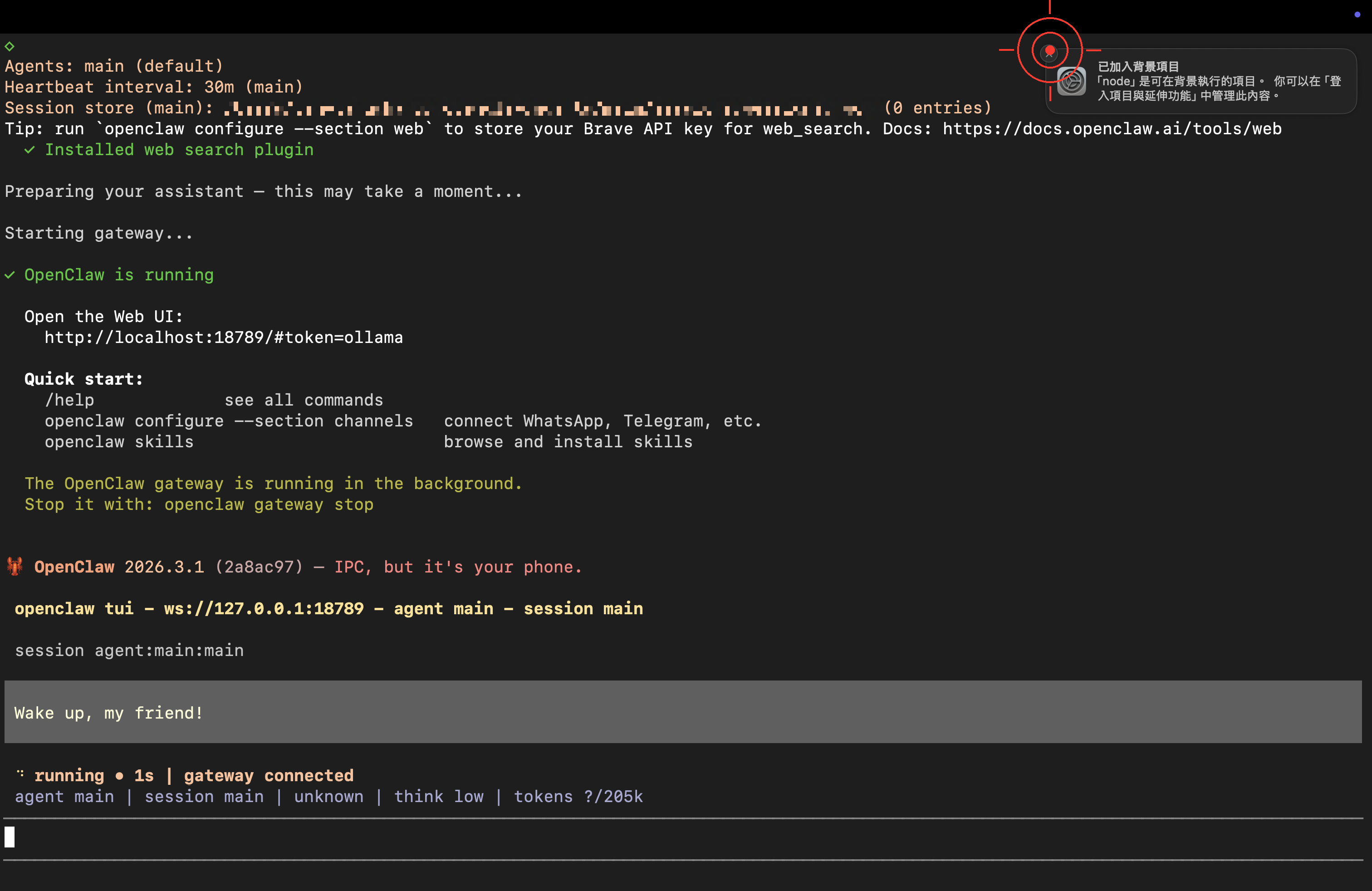The height and width of the screenshot is (891, 1372).
Task: Click the 'gateway connected' status text
Action: pyautogui.click(x=269, y=776)
